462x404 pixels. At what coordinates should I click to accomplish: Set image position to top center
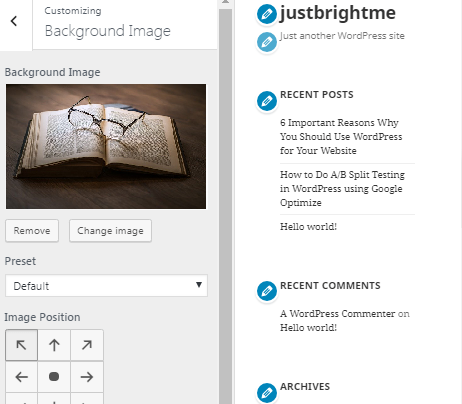(54, 345)
